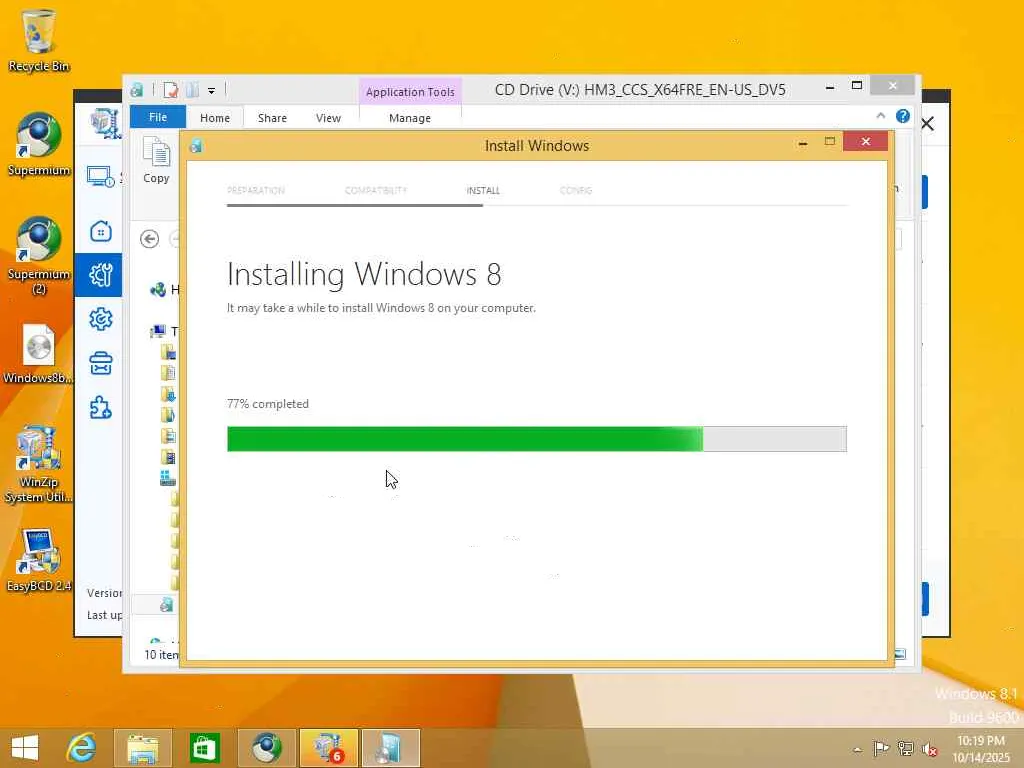This screenshot has width=1024, height=768.
Task: Open Windows Store from taskbar
Action: [x=204, y=748]
